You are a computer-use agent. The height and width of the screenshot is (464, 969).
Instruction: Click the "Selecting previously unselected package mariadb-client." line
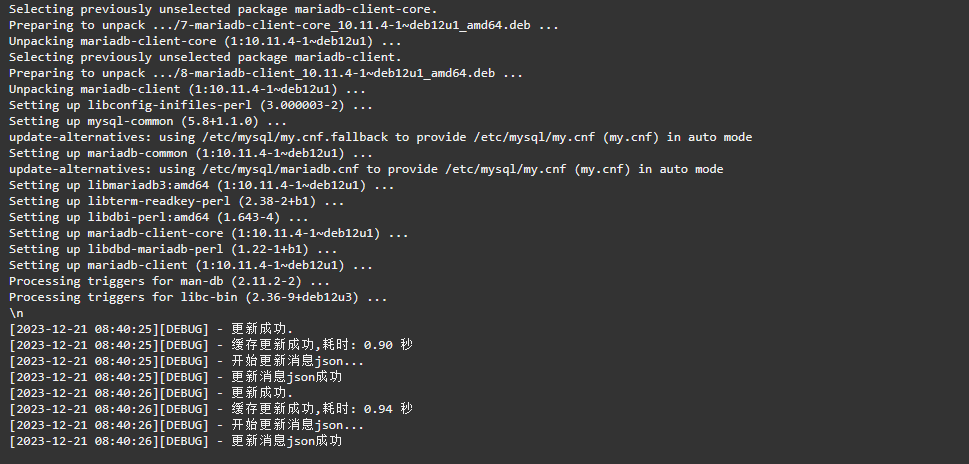click(x=205, y=57)
